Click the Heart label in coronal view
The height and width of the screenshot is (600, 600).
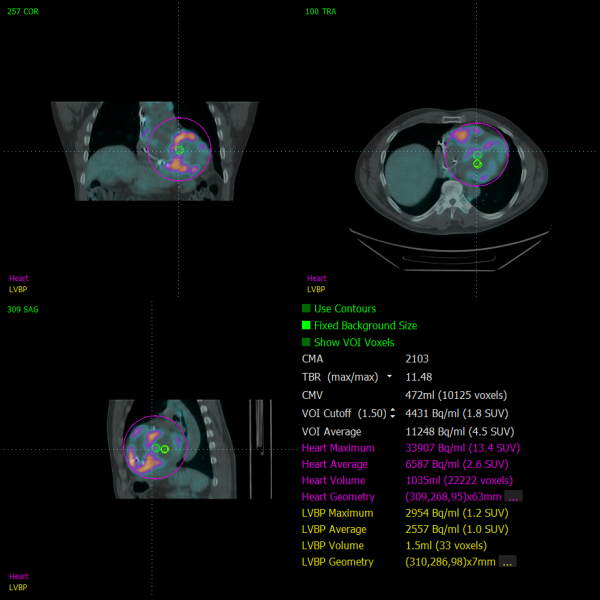(x=19, y=278)
